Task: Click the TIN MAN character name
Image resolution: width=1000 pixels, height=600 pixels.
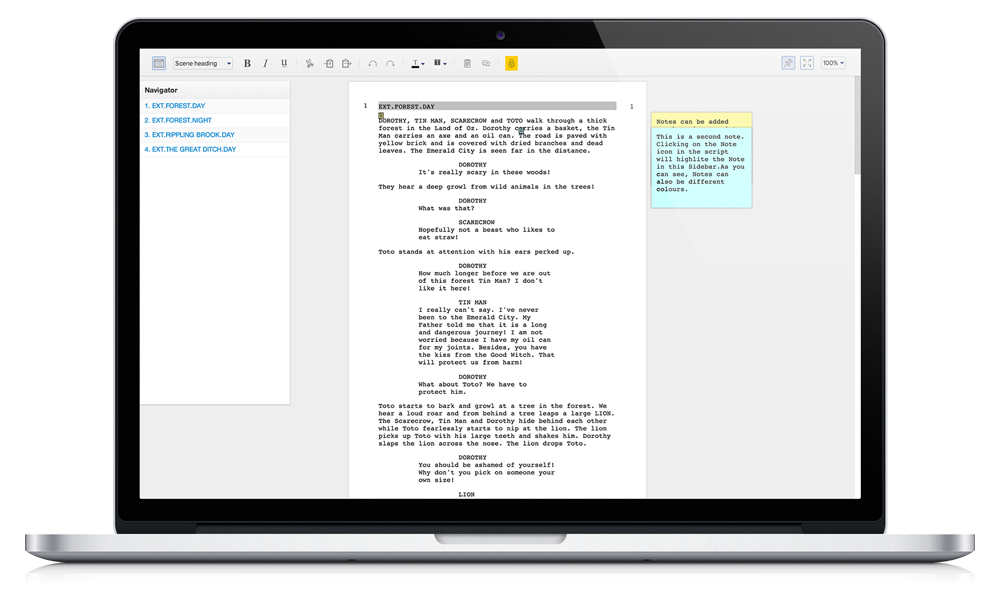Action: click(x=472, y=302)
